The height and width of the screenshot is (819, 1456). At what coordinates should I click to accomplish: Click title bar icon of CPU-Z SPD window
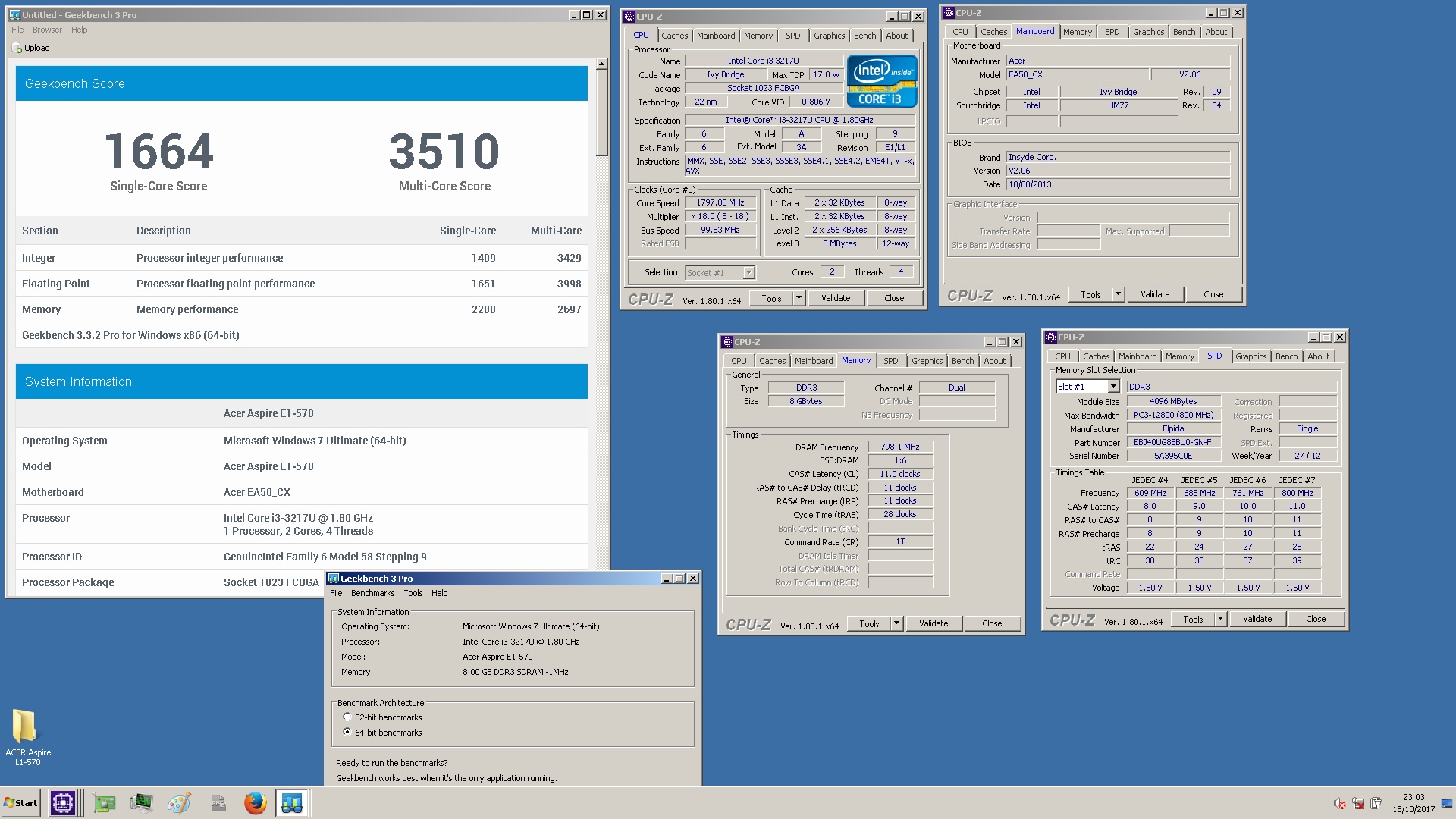click(1050, 337)
